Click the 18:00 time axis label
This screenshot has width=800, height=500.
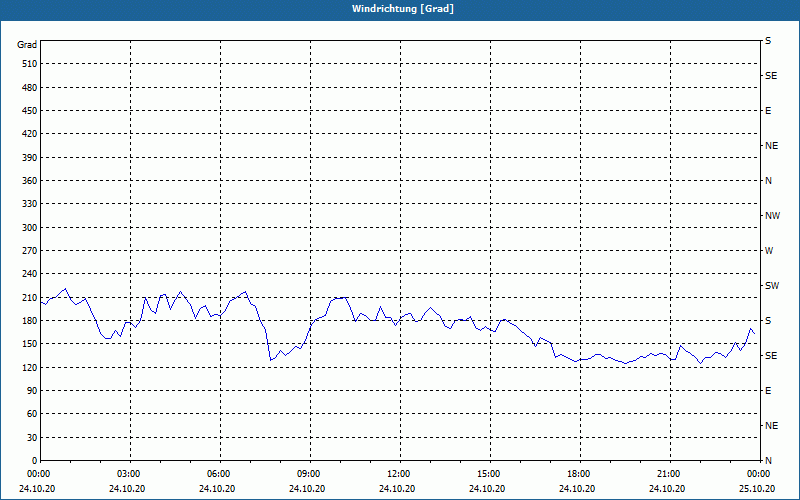tap(580, 474)
